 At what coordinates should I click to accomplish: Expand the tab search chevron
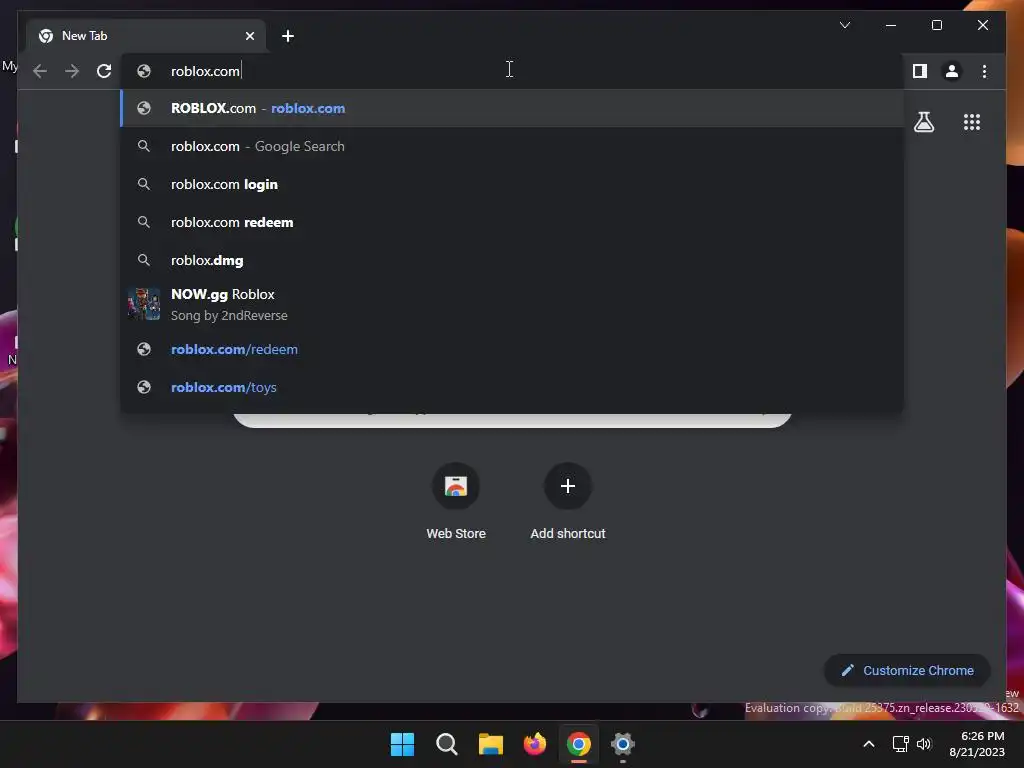point(844,25)
